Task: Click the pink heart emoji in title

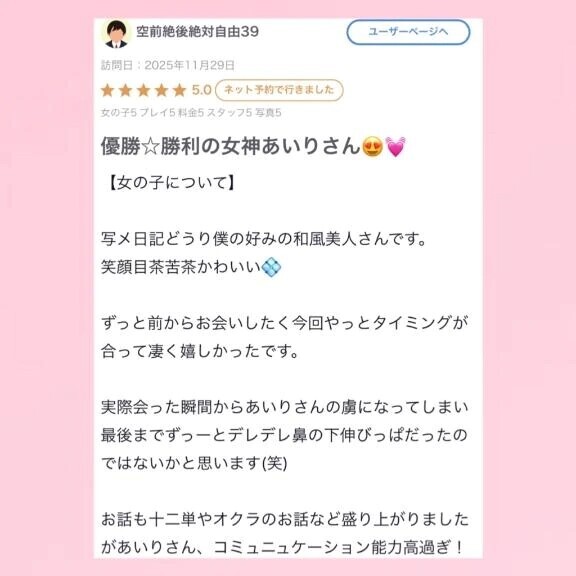Action: click(396, 147)
